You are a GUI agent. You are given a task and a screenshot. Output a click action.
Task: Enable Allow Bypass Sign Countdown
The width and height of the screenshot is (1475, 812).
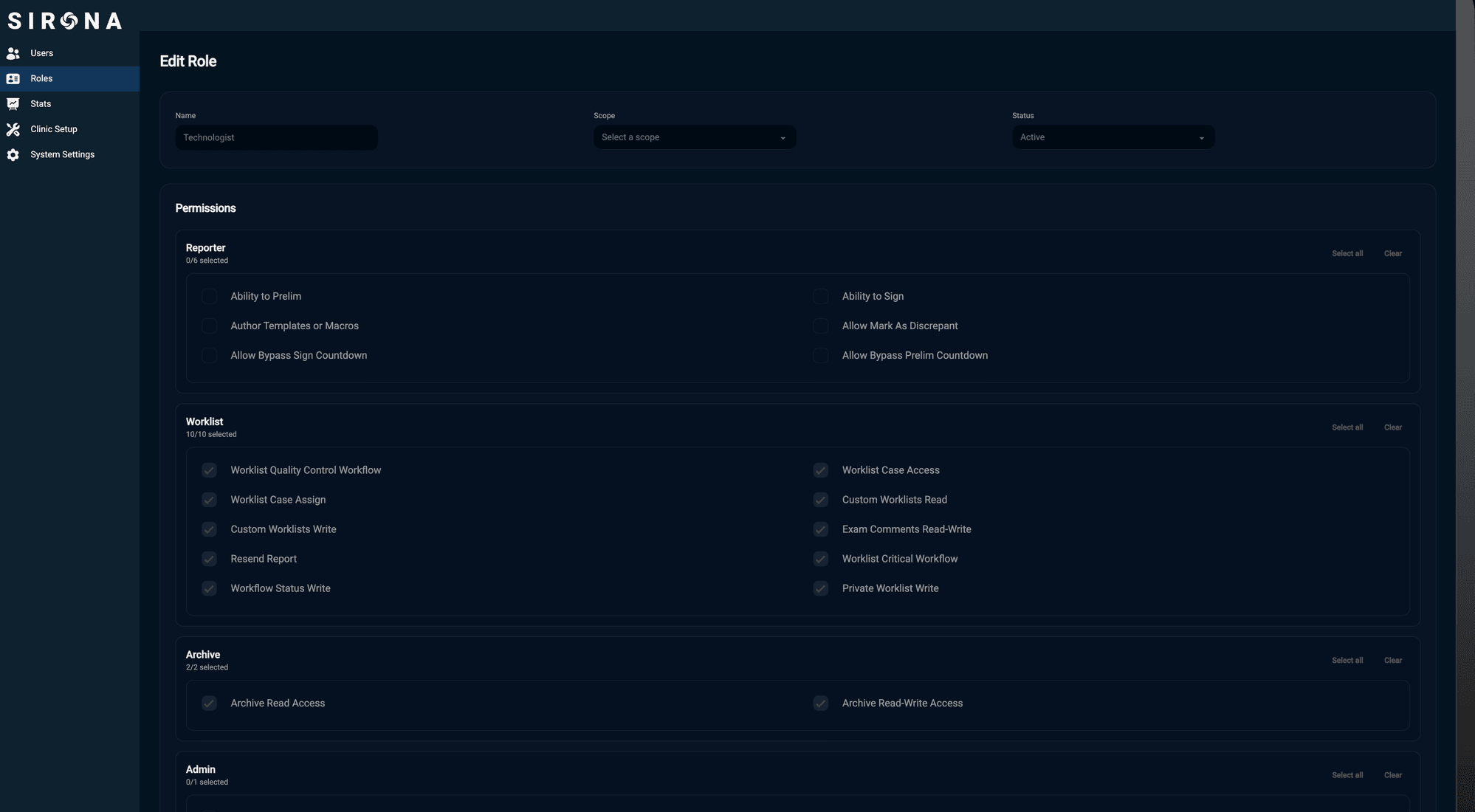[x=210, y=356]
